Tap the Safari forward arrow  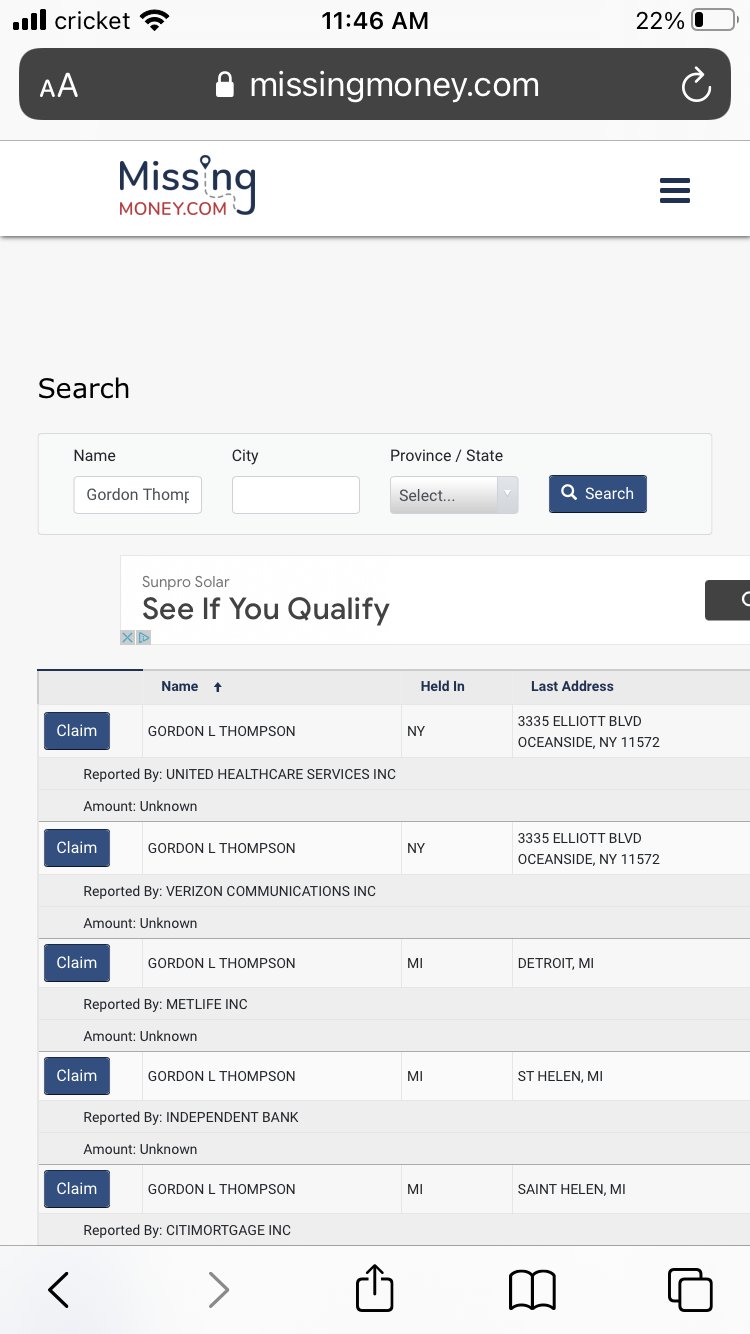click(219, 1290)
